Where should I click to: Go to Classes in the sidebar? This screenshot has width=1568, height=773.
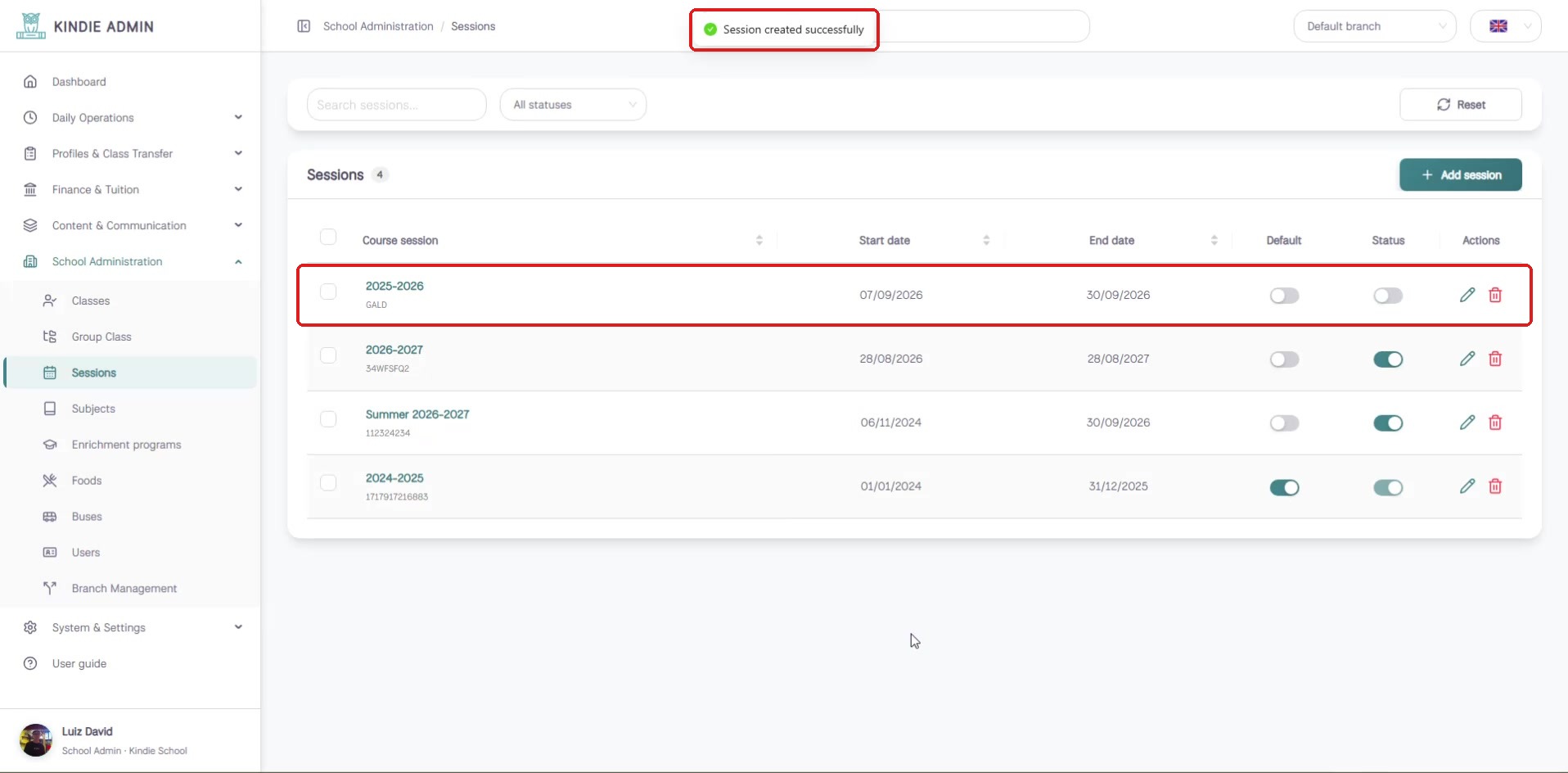click(131, 301)
